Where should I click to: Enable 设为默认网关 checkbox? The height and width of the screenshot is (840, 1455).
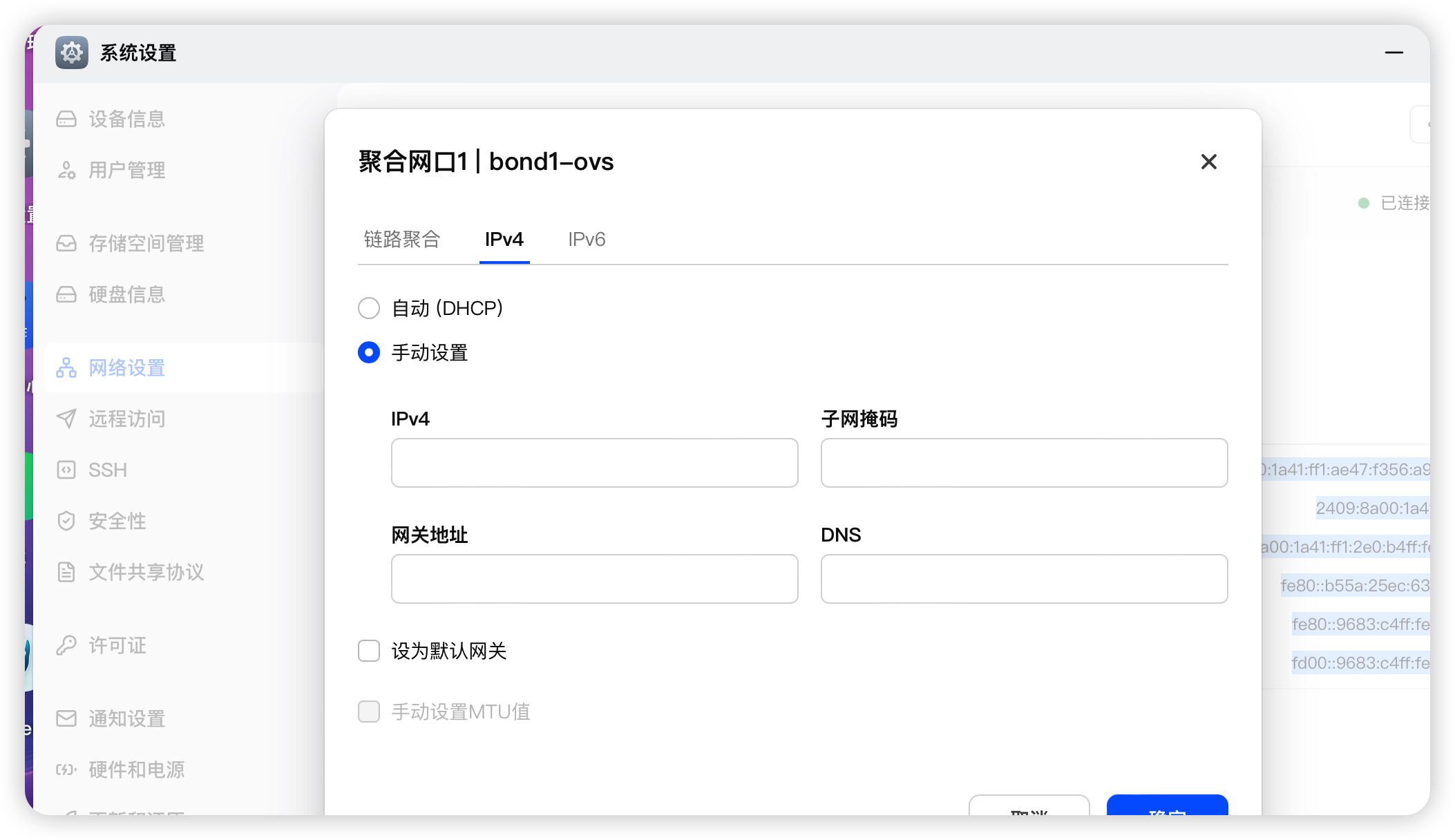369,651
